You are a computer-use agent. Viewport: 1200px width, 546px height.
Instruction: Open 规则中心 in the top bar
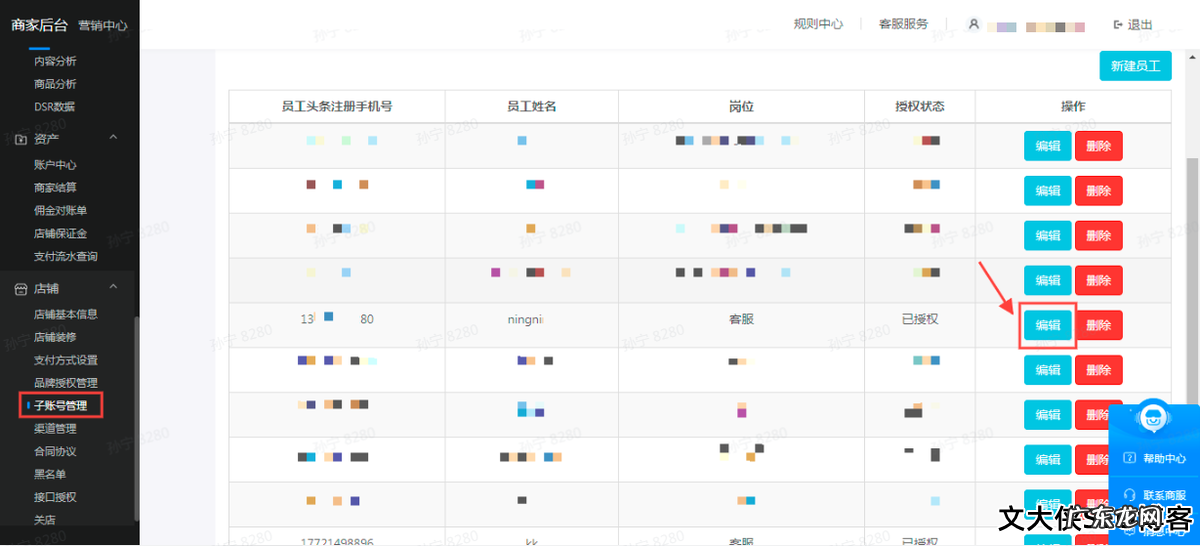tap(818, 25)
